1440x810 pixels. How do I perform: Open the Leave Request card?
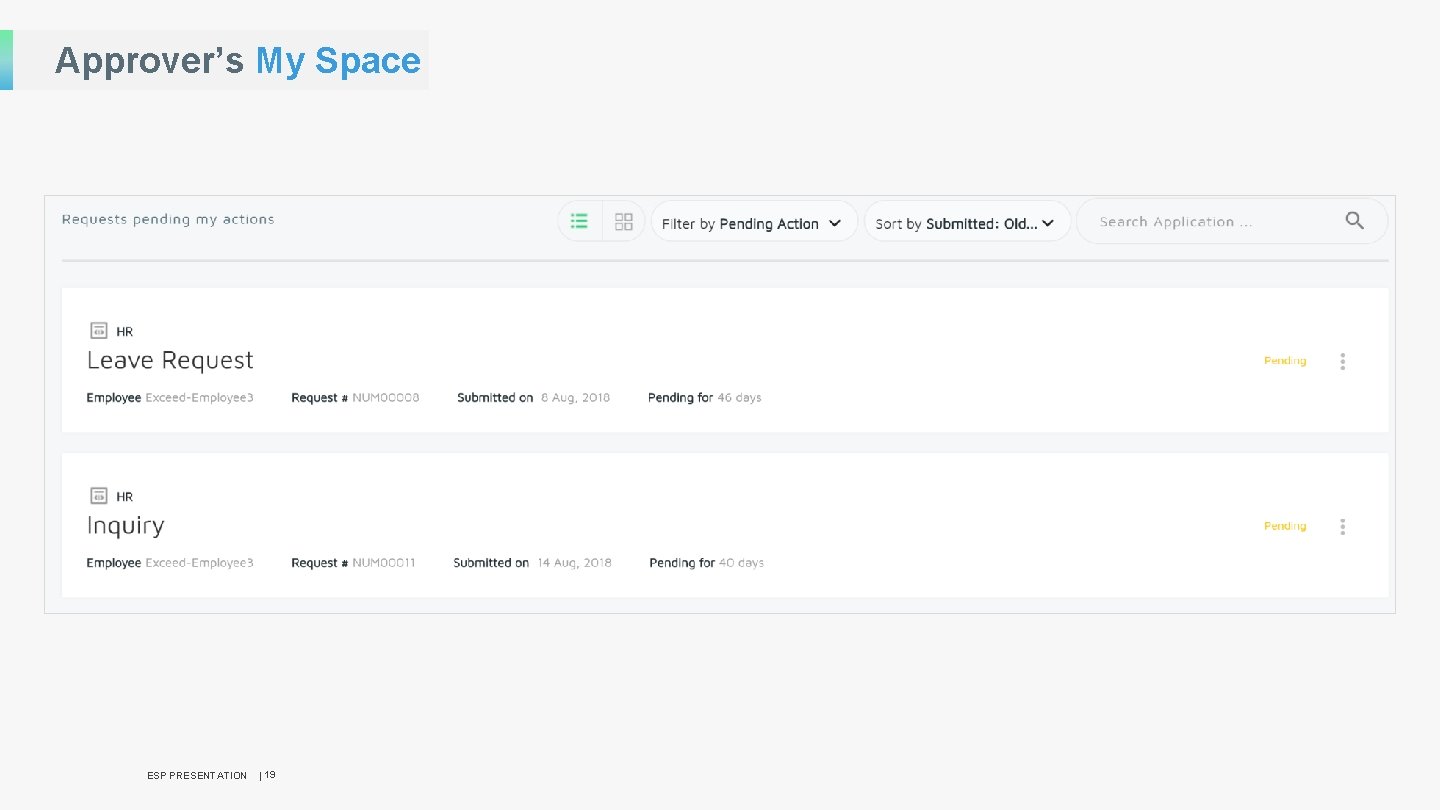[170, 360]
